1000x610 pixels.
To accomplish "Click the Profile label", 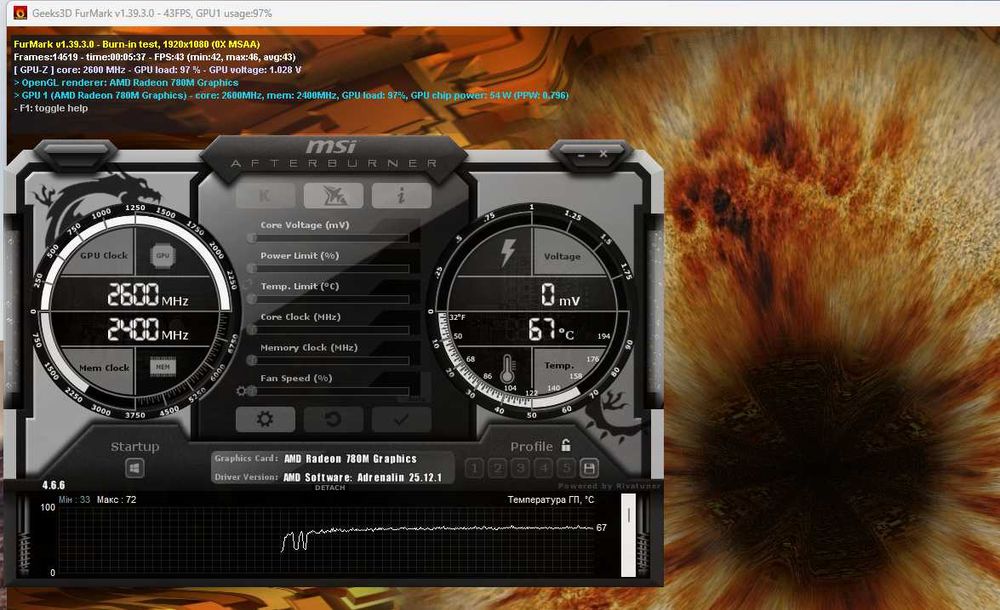I will [x=531, y=447].
